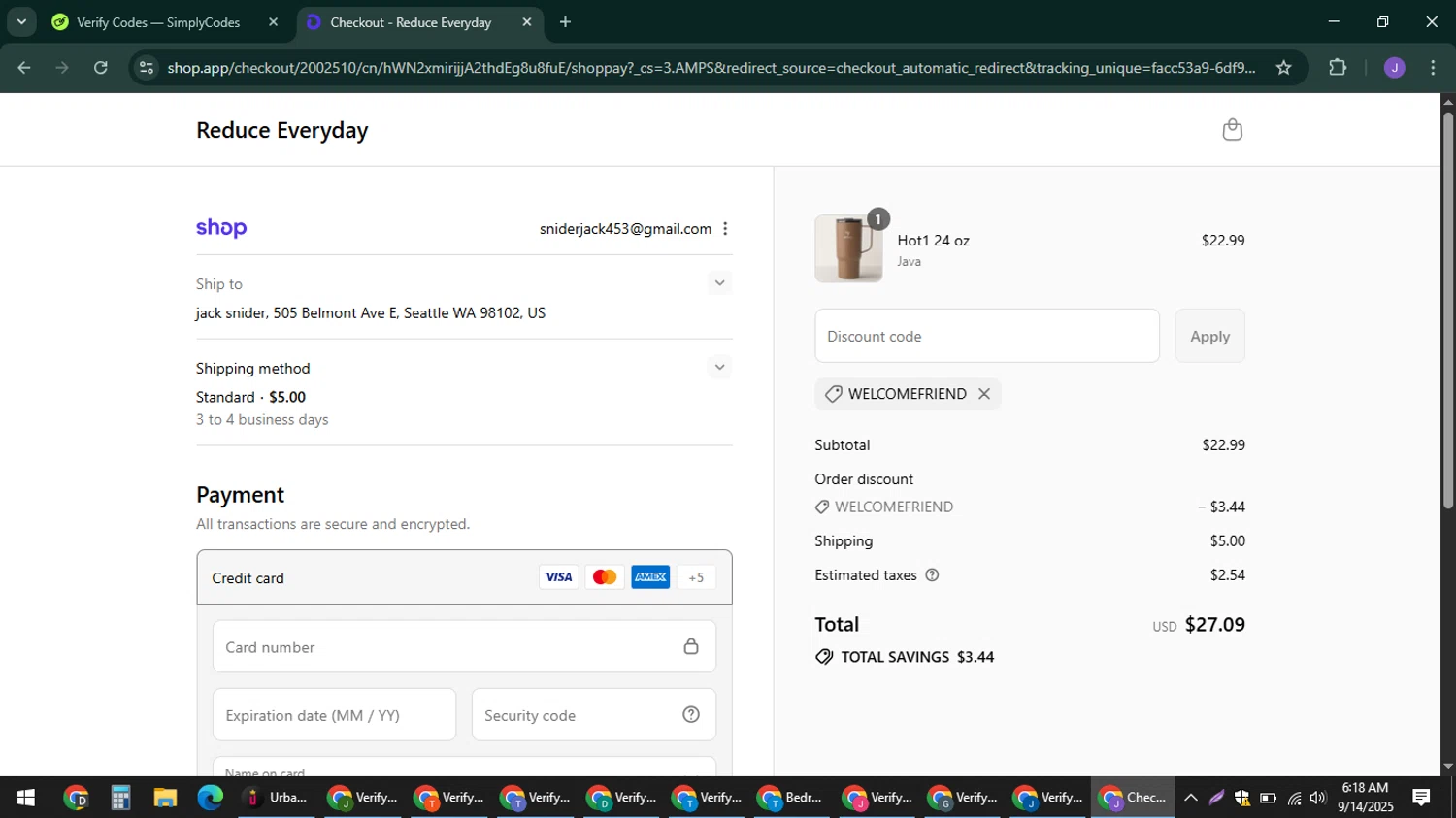
Task: Click the estimated taxes help icon
Action: point(932,575)
